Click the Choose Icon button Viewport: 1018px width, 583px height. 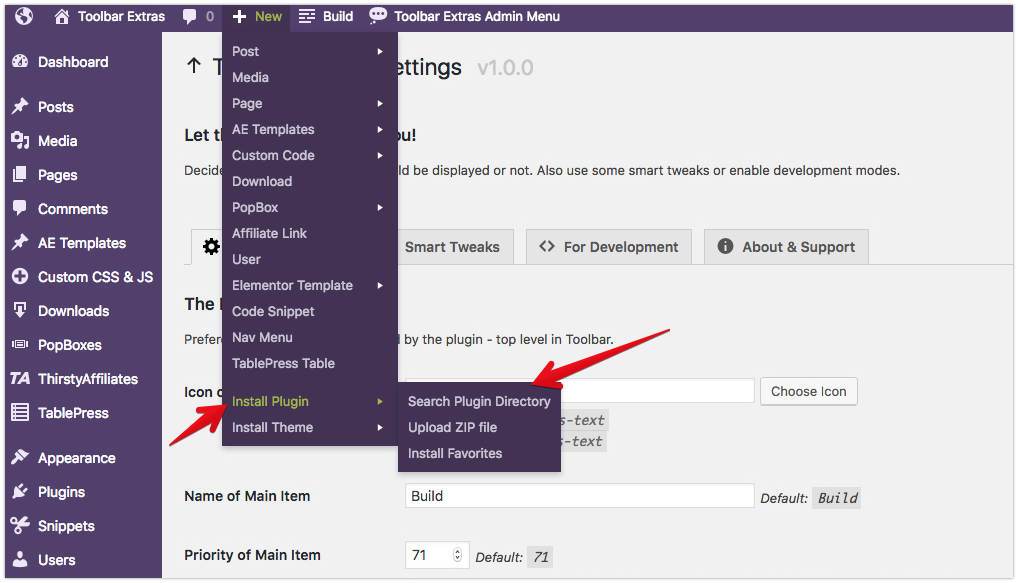coord(808,391)
